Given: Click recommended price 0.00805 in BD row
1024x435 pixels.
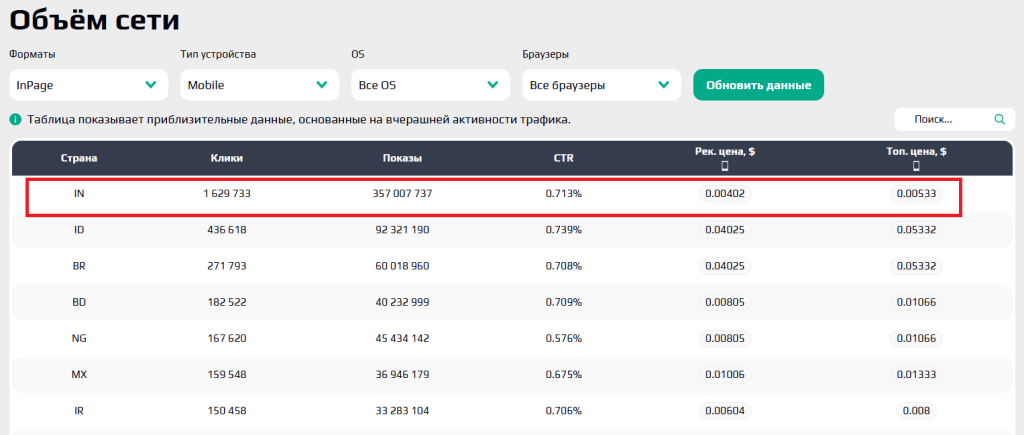Looking at the screenshot, I should 725,302.
